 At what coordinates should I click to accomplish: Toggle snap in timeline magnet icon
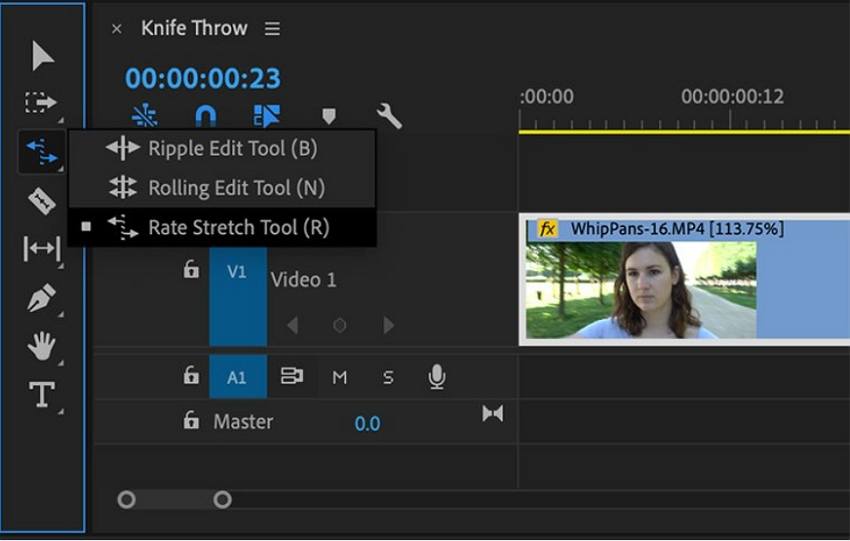click(205, 117)
